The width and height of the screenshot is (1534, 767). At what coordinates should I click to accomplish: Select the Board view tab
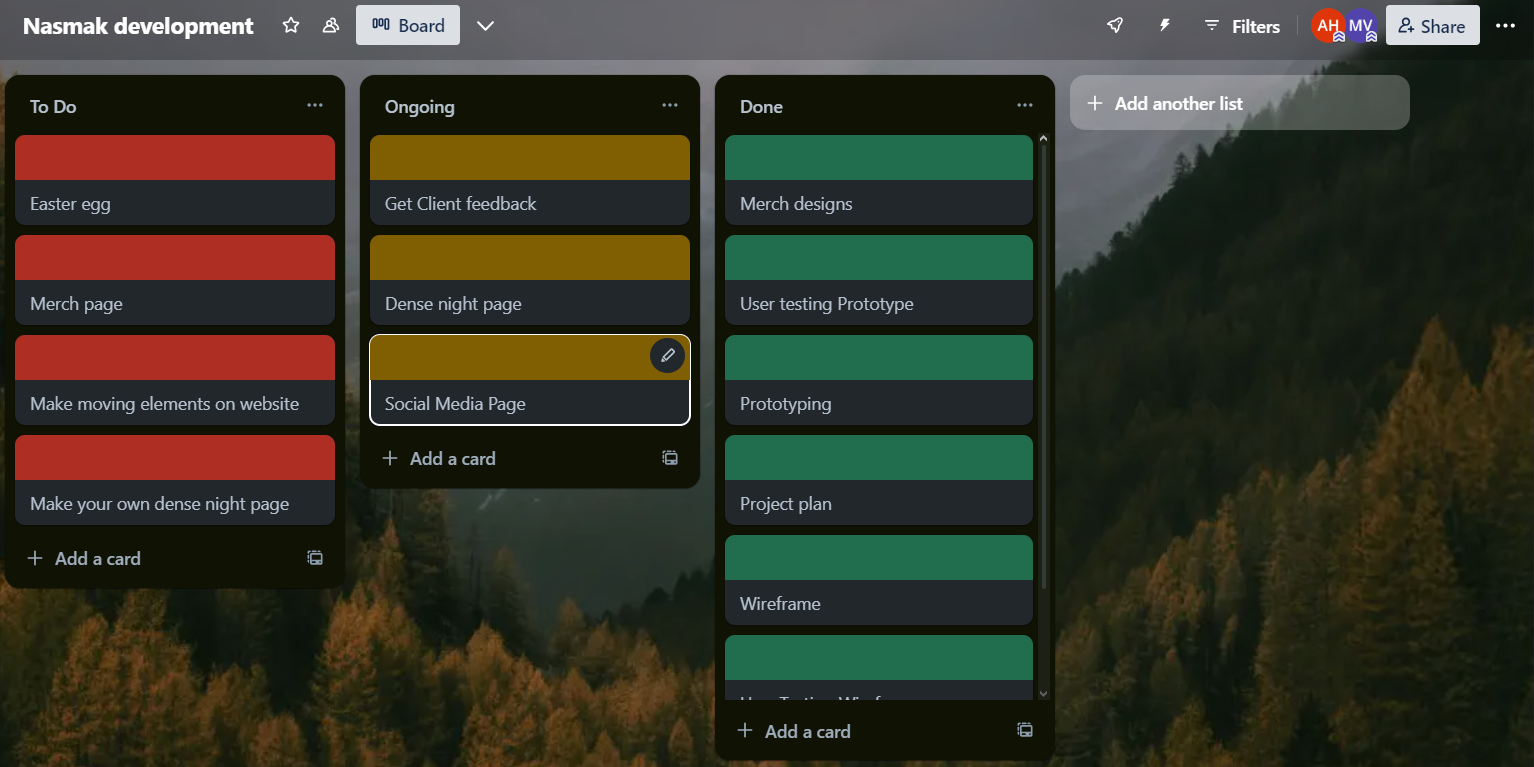pyautogui.click(x=408, y=26)
